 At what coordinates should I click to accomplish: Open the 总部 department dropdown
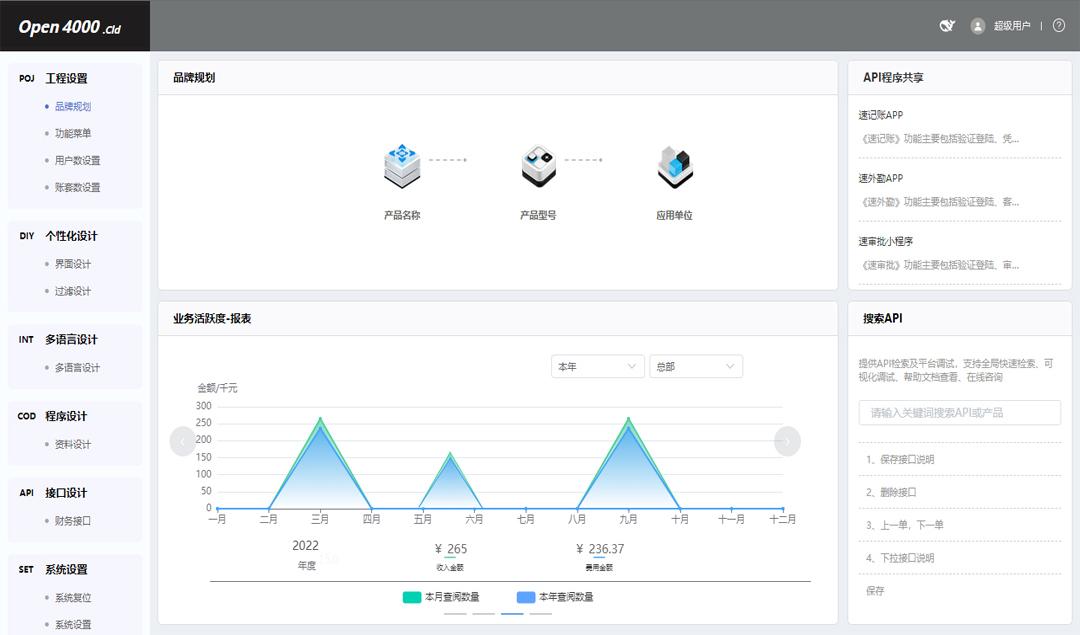(x=696, y=366)
